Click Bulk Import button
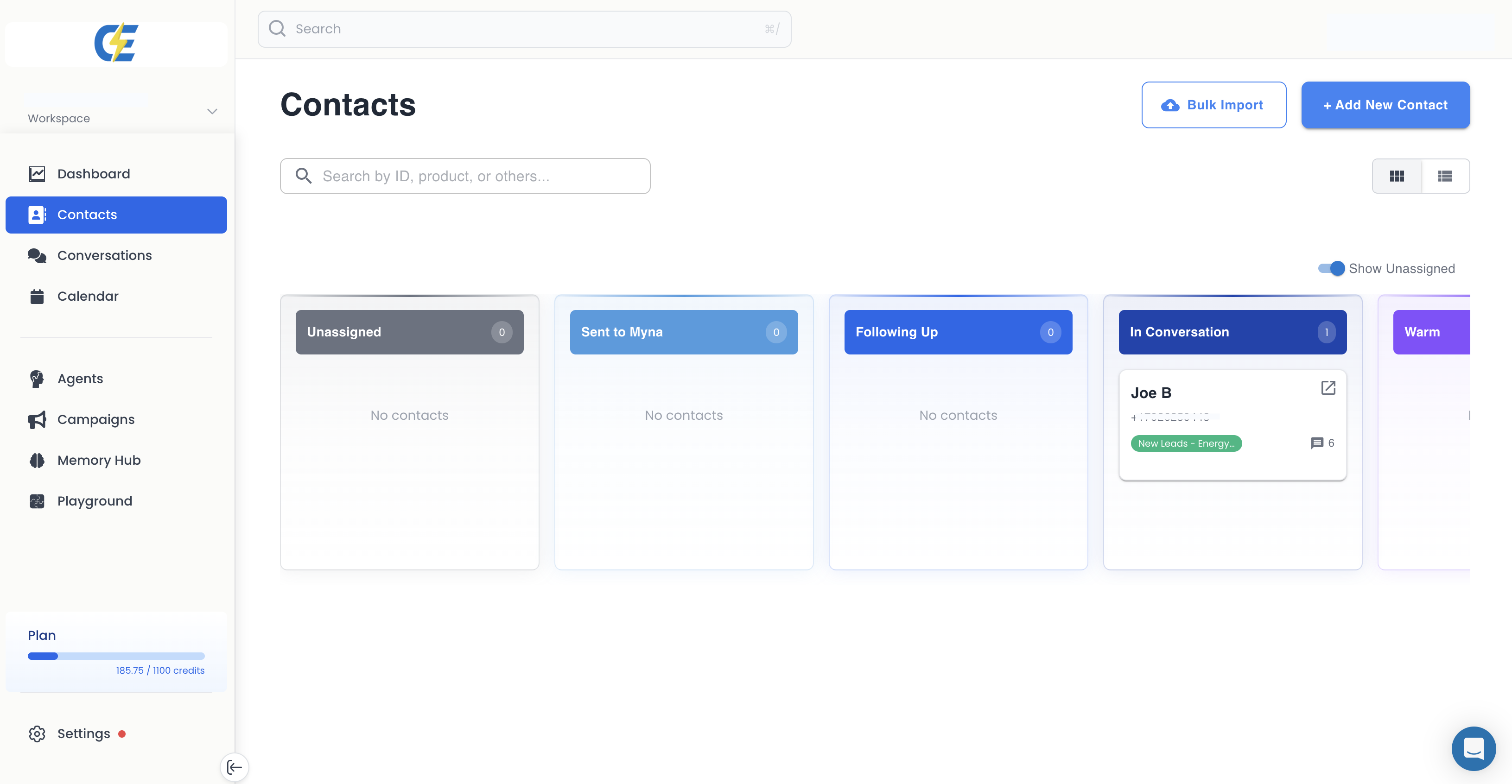This screenshot has width=1512, height=784. point(1213,105)
